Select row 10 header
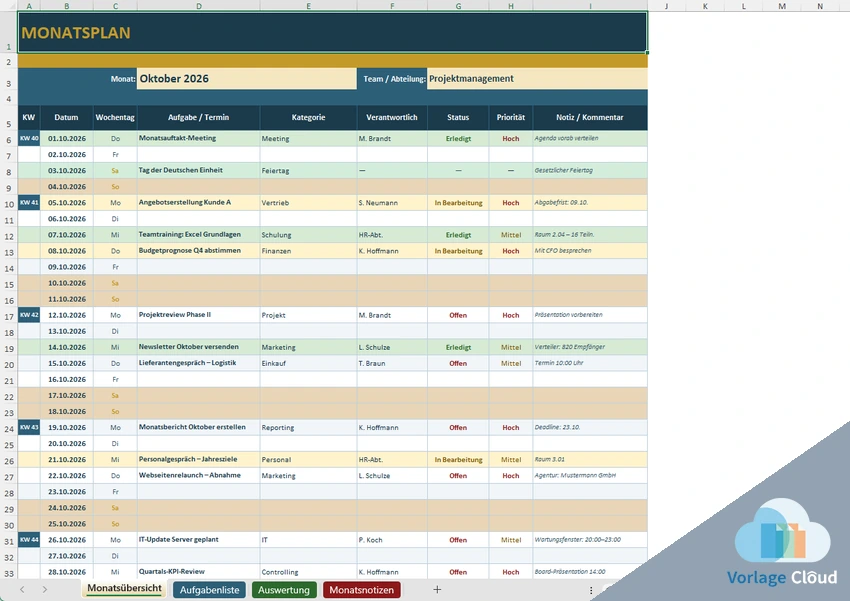 pyautogui.click(x=9, y=204)
